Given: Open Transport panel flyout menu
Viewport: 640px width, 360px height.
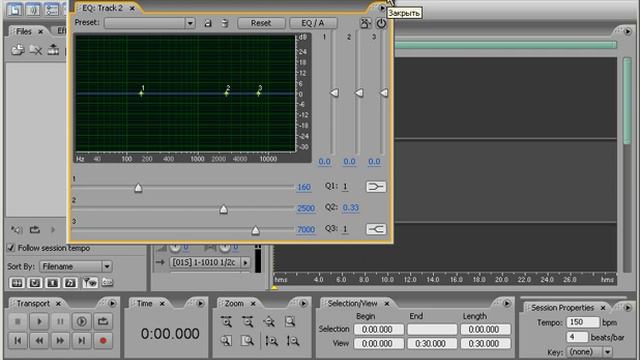Looking at the screenshot, I should tap(112, 303).
